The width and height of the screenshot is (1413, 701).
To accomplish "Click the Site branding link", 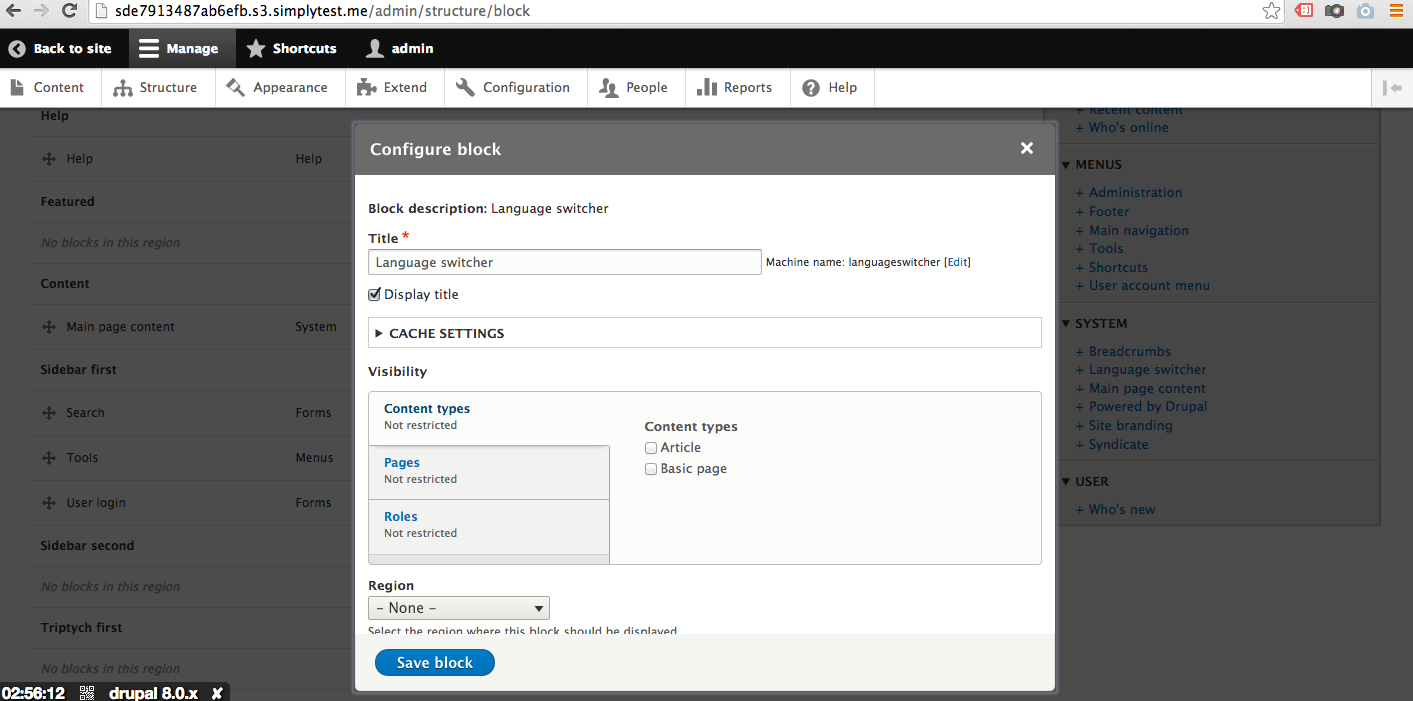I will click(x=1131, y=426).
